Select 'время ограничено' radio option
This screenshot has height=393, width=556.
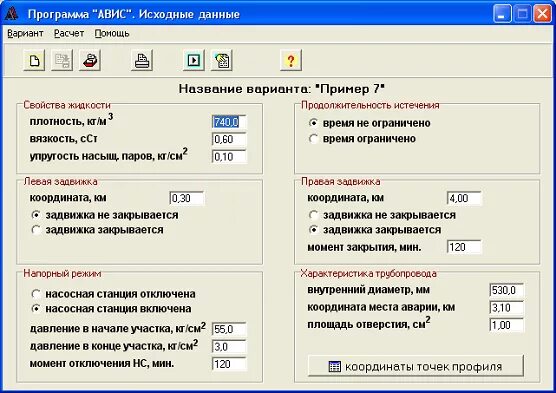[362, 138]
